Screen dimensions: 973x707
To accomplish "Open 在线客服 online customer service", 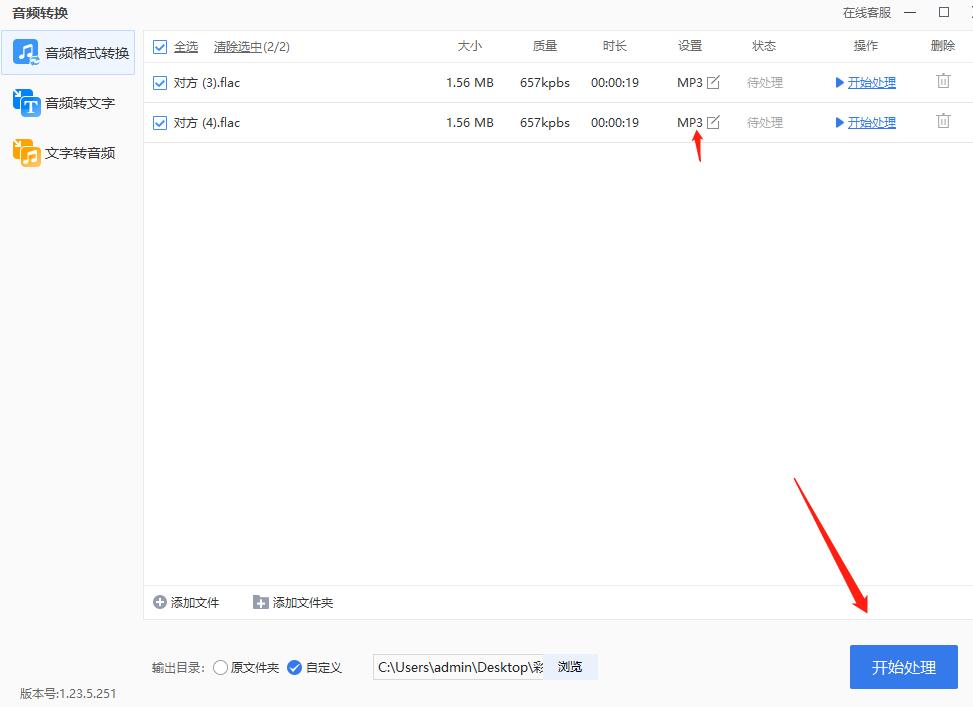I will pyautogui.click(x=868, y=12).
